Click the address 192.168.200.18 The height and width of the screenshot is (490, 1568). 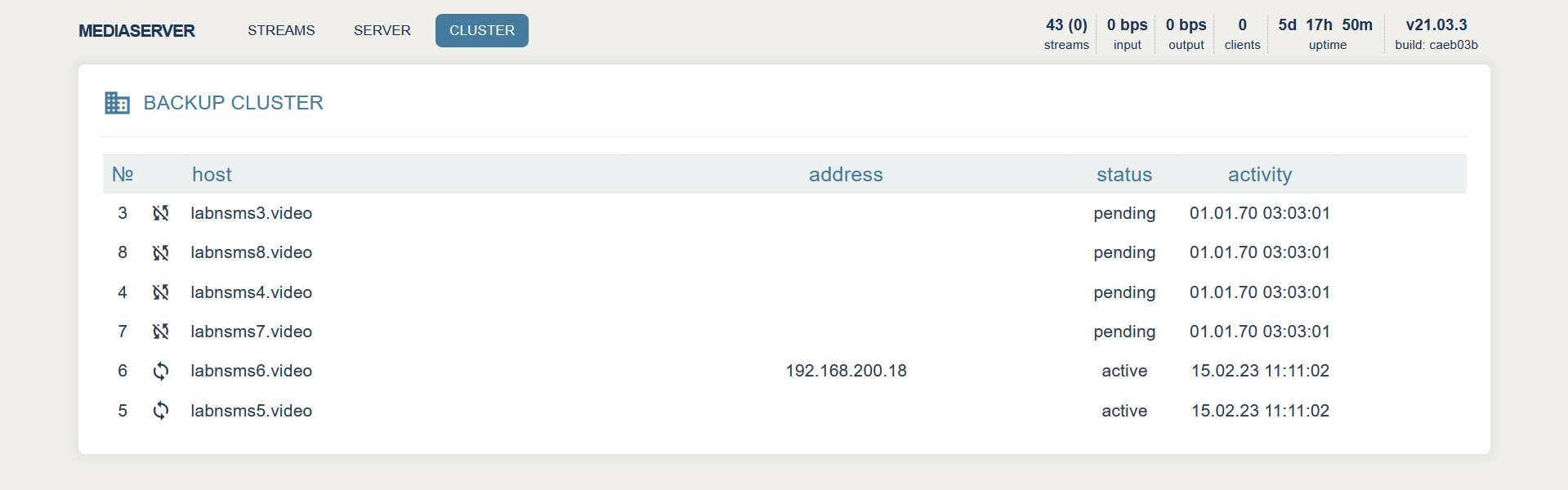pos(846,371)
